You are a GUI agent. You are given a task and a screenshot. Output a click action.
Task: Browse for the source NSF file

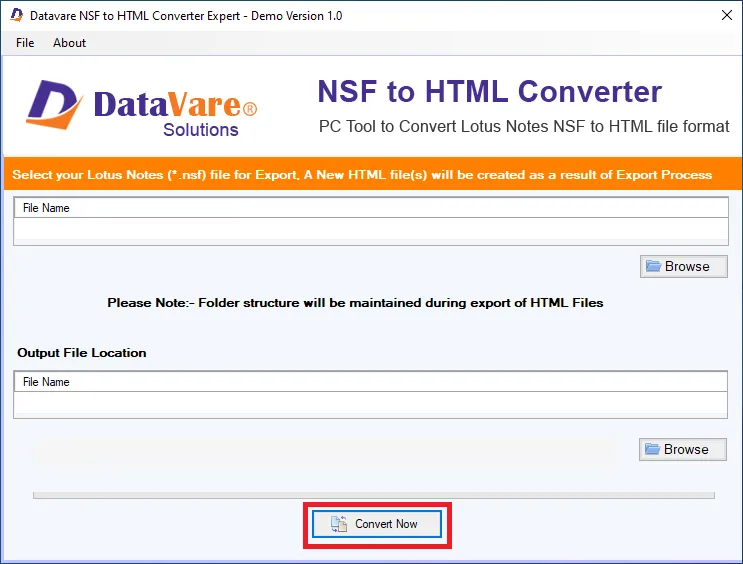[x=683, y=266]
